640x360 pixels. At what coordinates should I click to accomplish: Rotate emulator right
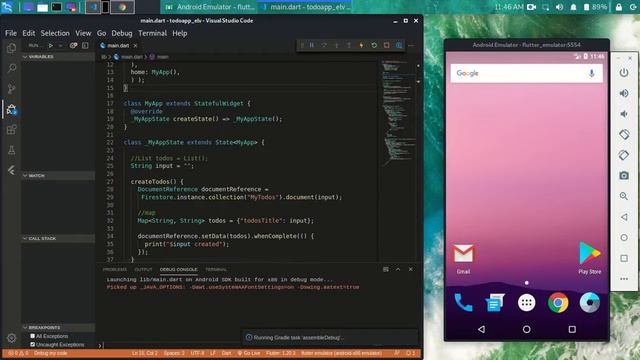(x=624, y=155)
